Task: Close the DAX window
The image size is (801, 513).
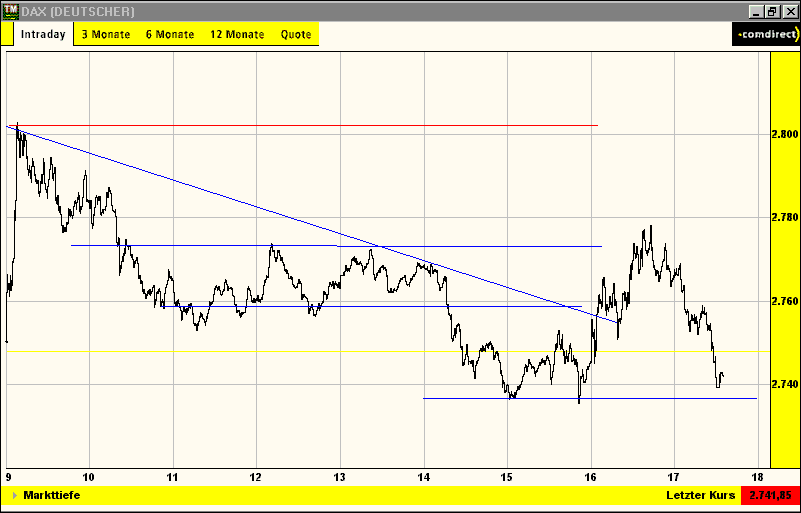Action: [x=790, y=11]
